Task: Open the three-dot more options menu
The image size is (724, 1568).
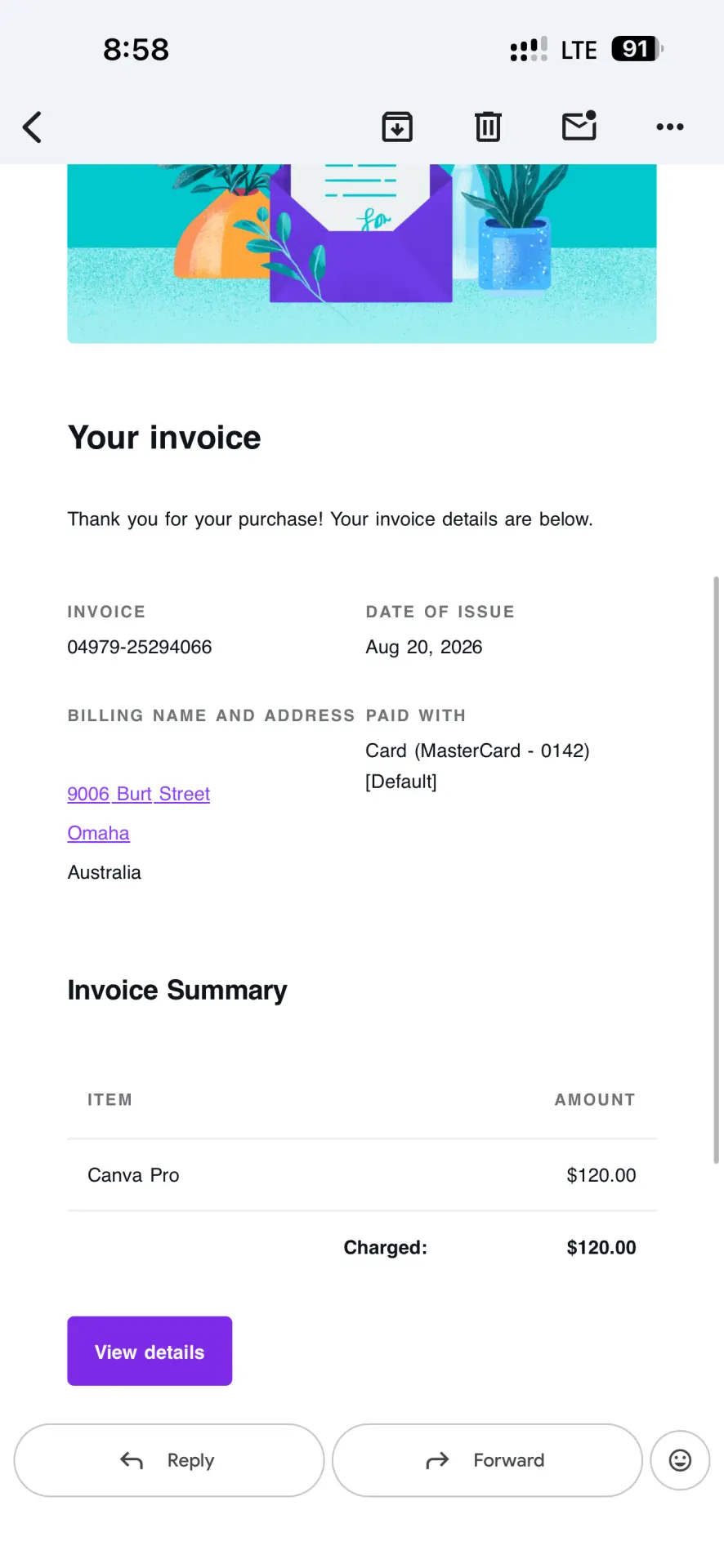Action: tap(670, 127)
